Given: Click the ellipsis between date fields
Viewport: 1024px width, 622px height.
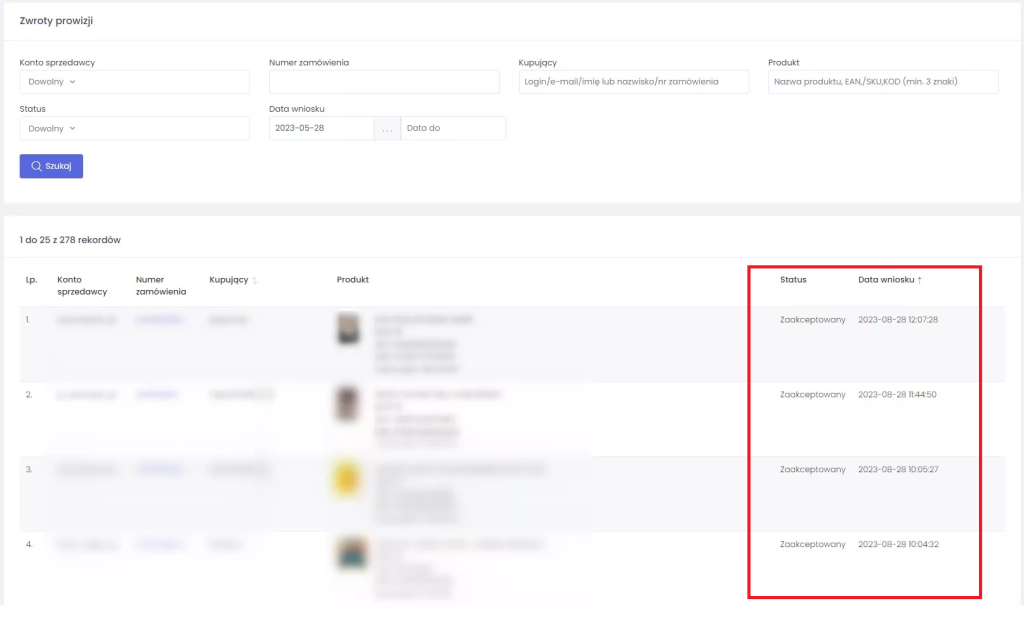Looking at the screenshot, I should pyautogui.click(x=388, y=128).
